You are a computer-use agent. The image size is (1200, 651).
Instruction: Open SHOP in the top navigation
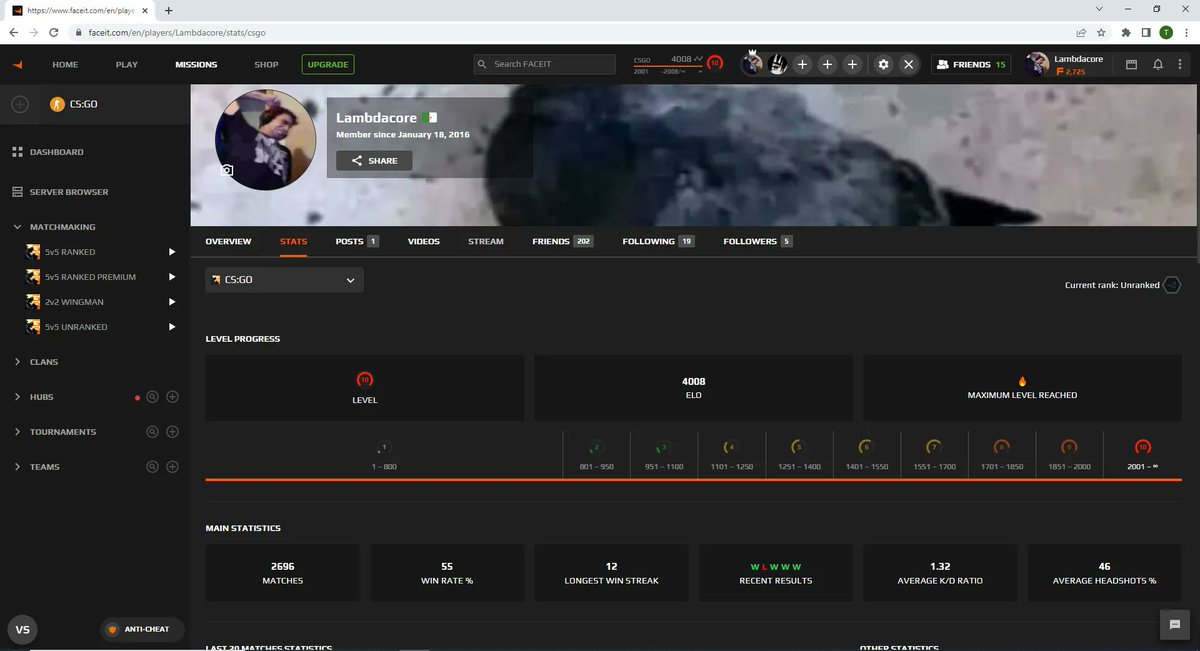pyautogui.click(x=266, y=64)
